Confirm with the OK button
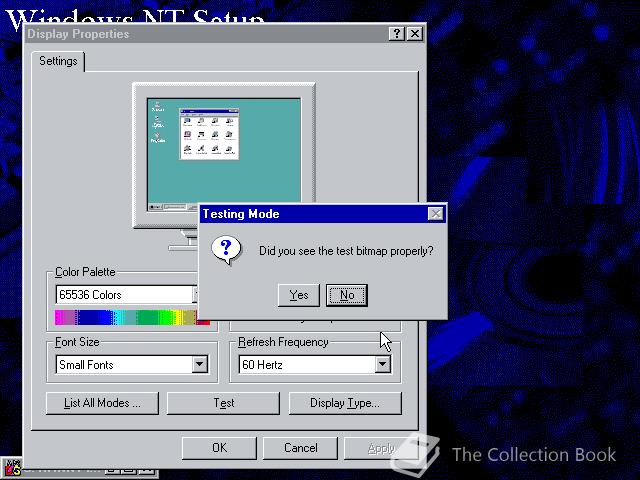Viewport: 640px width, 480px height. coord(219,448)
